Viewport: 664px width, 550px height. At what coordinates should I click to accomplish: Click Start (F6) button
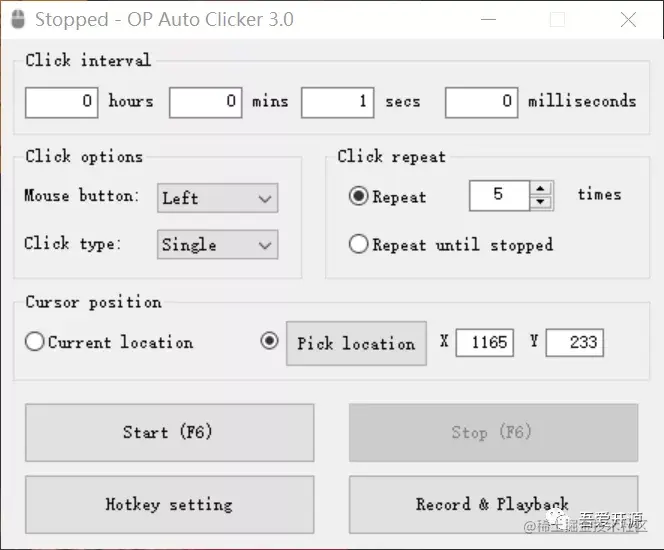point(169,432)
